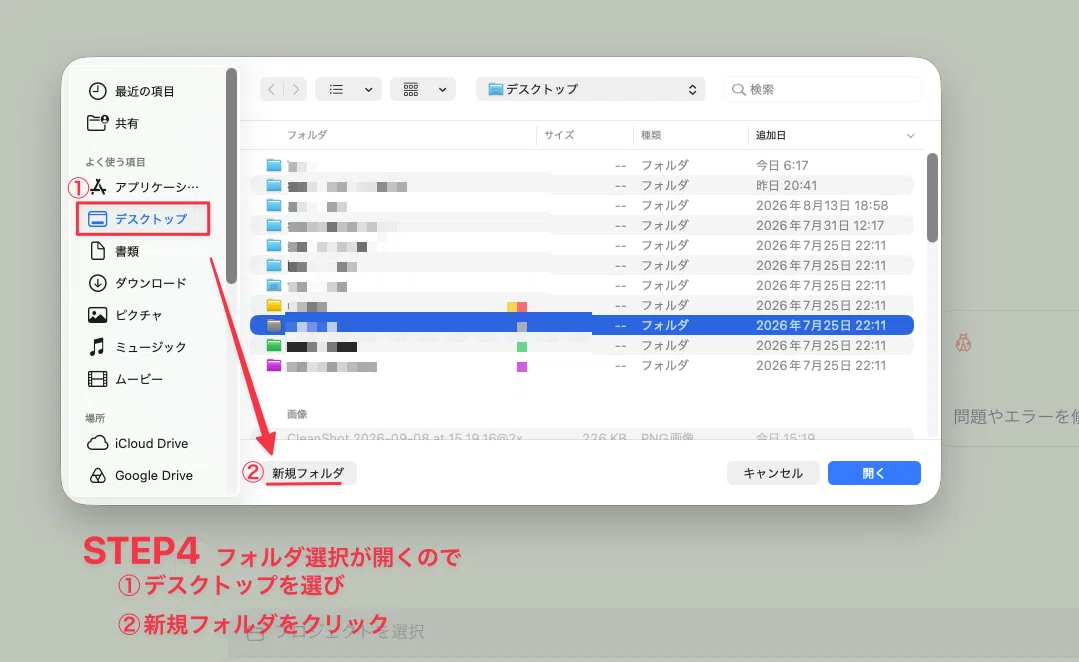Select Shared (共有) in the sidebar
Viewport: 1079px width, 662px height.
[x=114, y=123]
